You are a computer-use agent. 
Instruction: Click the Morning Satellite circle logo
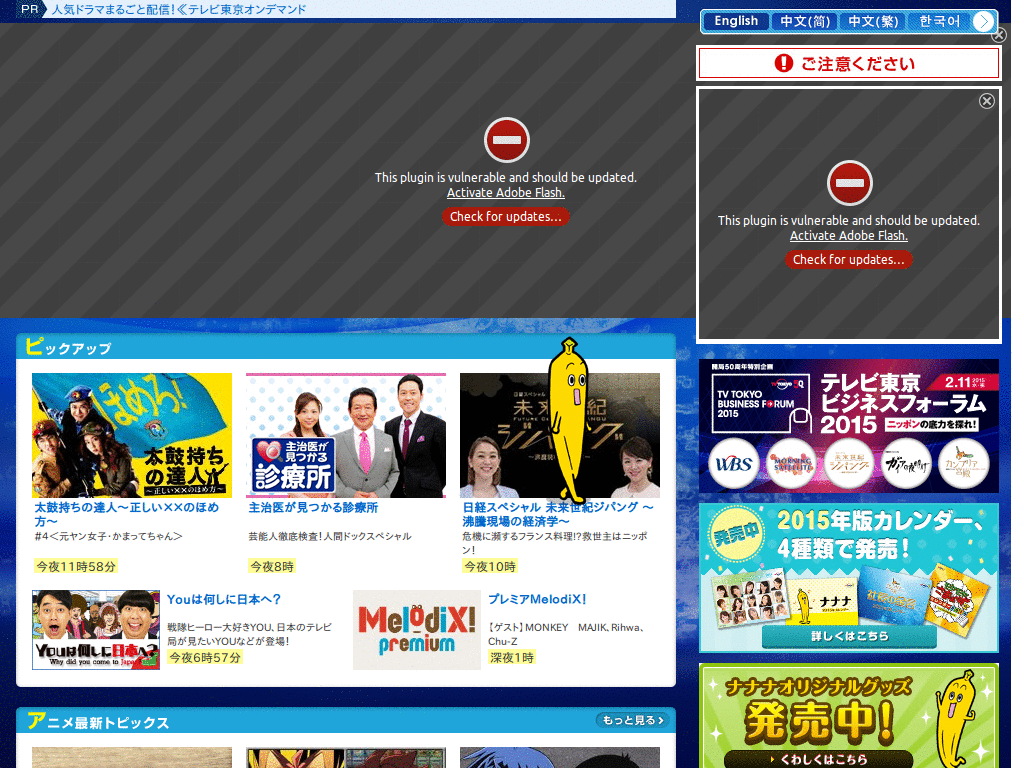tap(791, 464)
